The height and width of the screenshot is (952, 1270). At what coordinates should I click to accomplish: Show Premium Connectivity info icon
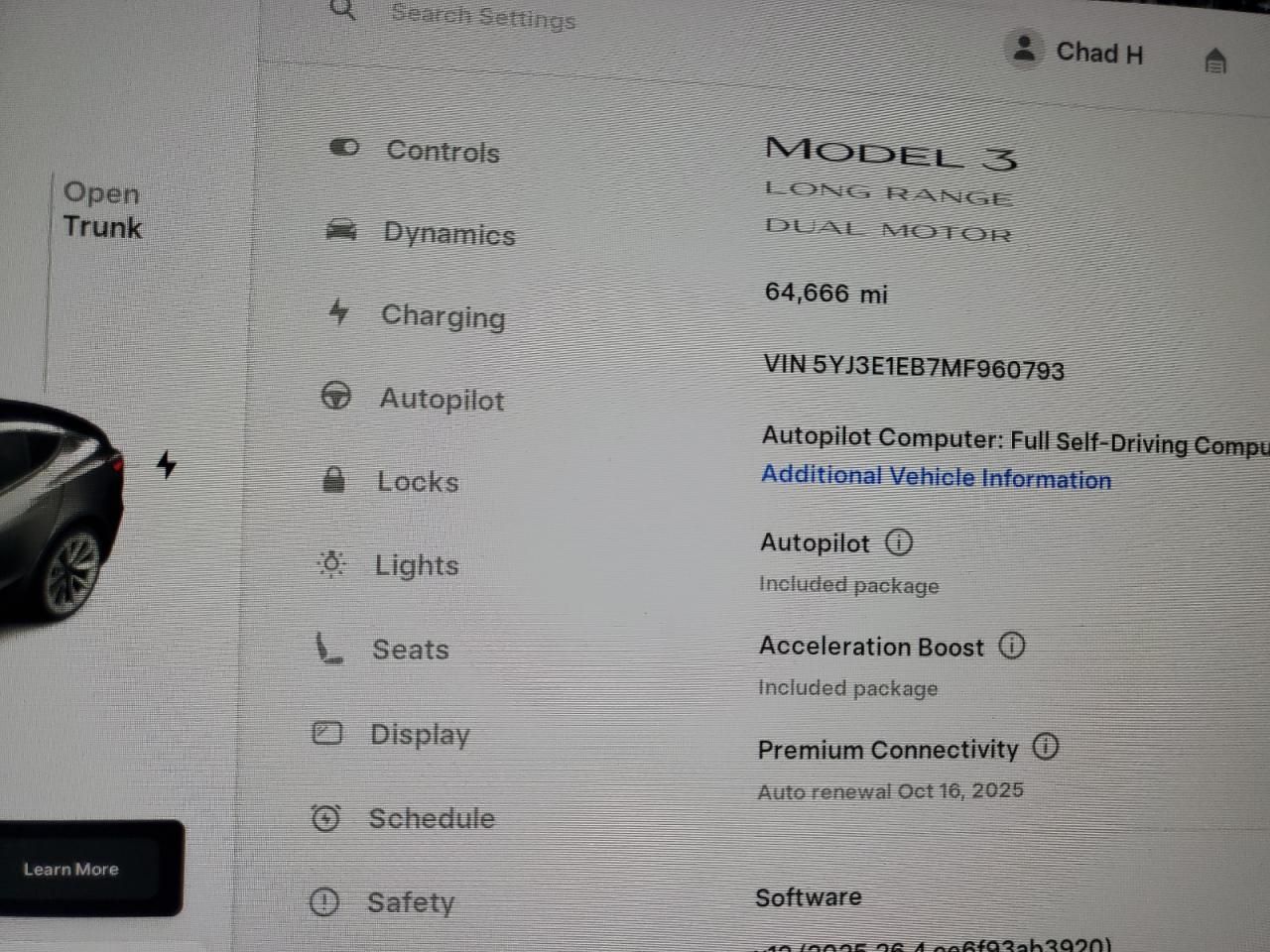pos(1046,747)
